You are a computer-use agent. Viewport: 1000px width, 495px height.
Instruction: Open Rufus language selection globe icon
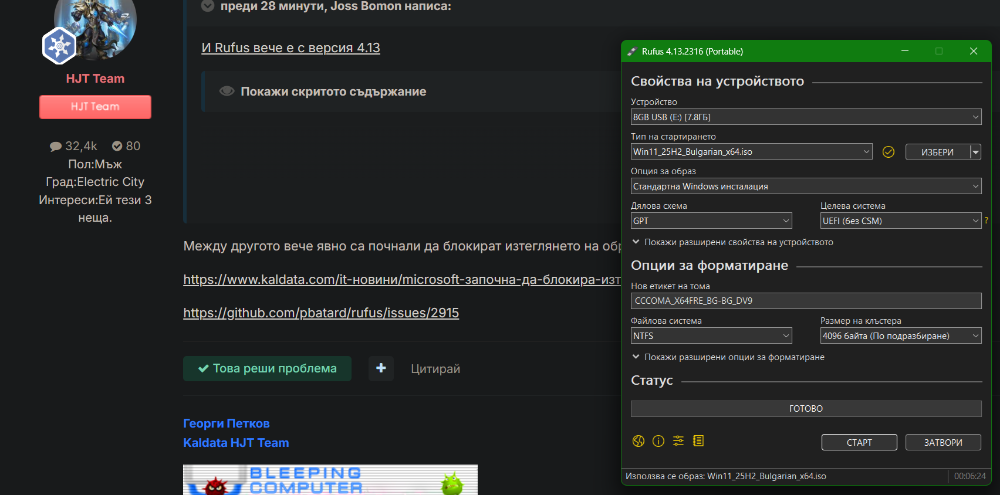pos(638,441)
